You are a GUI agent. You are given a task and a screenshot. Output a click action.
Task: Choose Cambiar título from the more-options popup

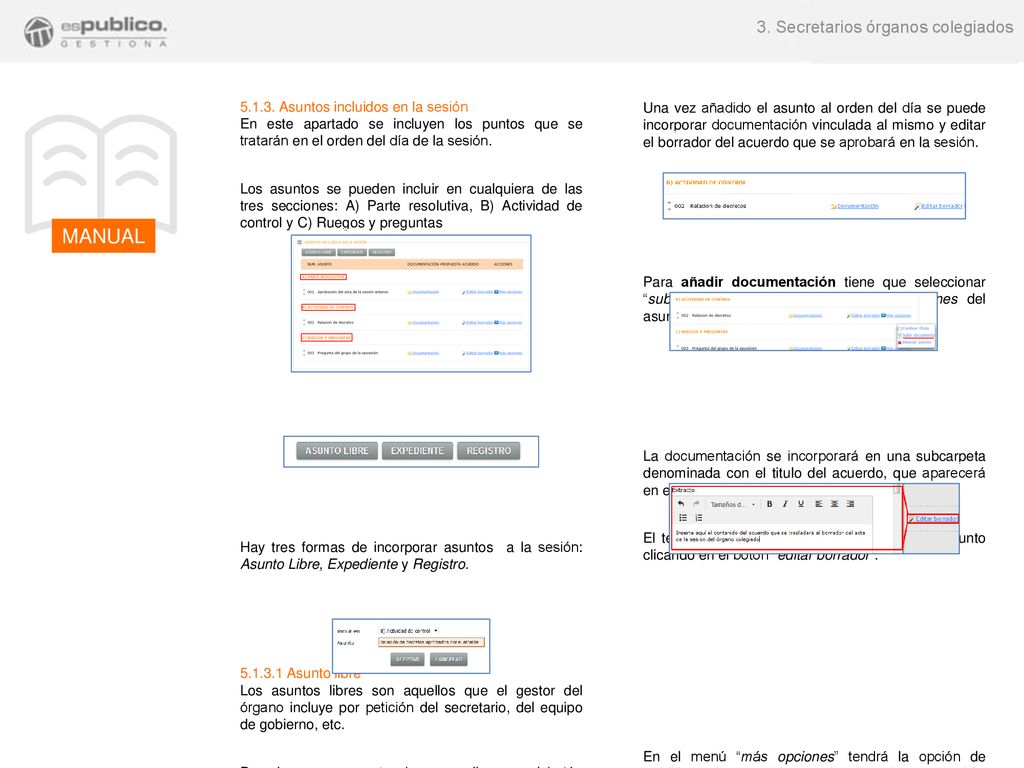click(914, 328)
